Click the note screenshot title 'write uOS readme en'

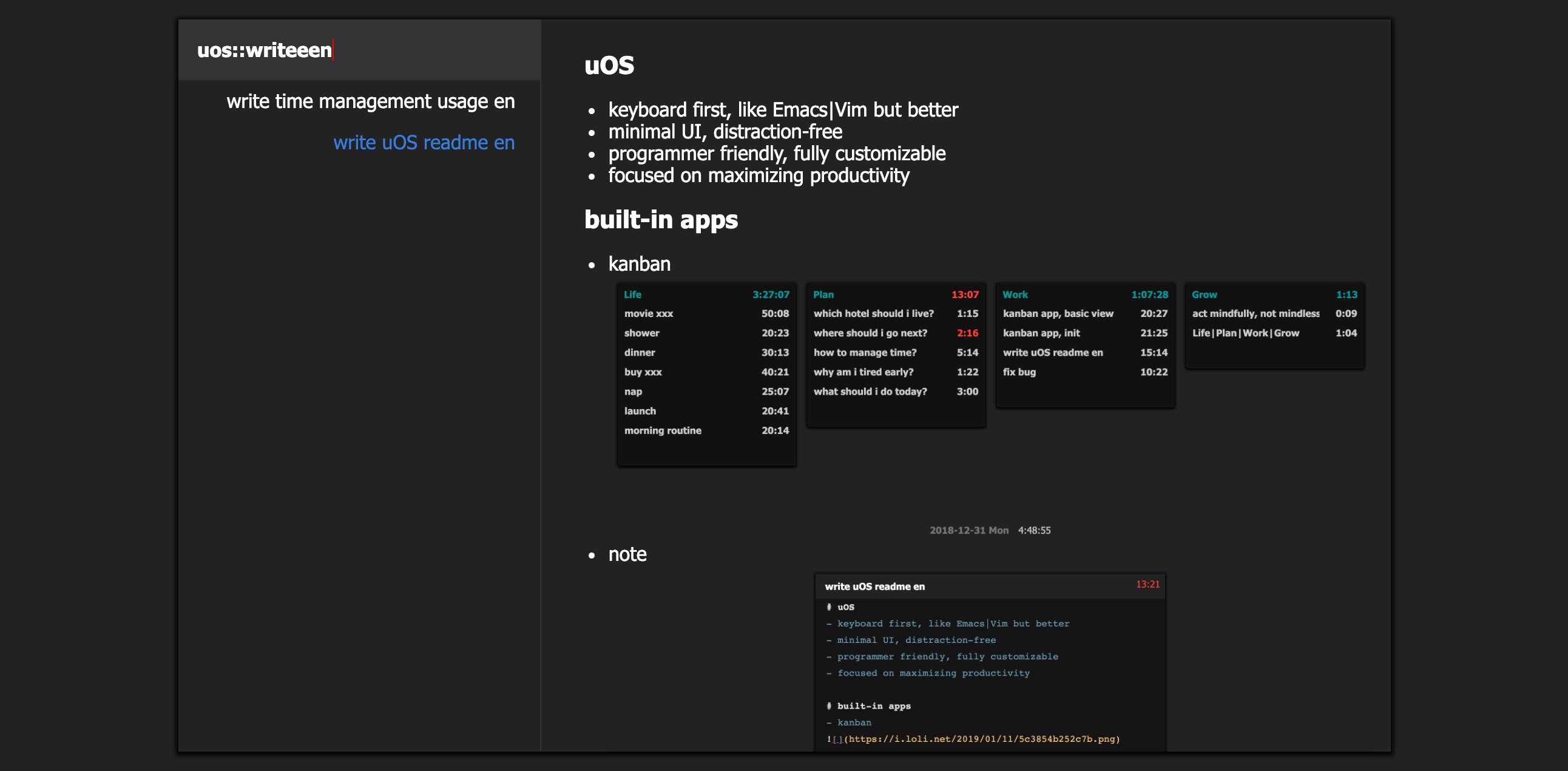point(874,586)
